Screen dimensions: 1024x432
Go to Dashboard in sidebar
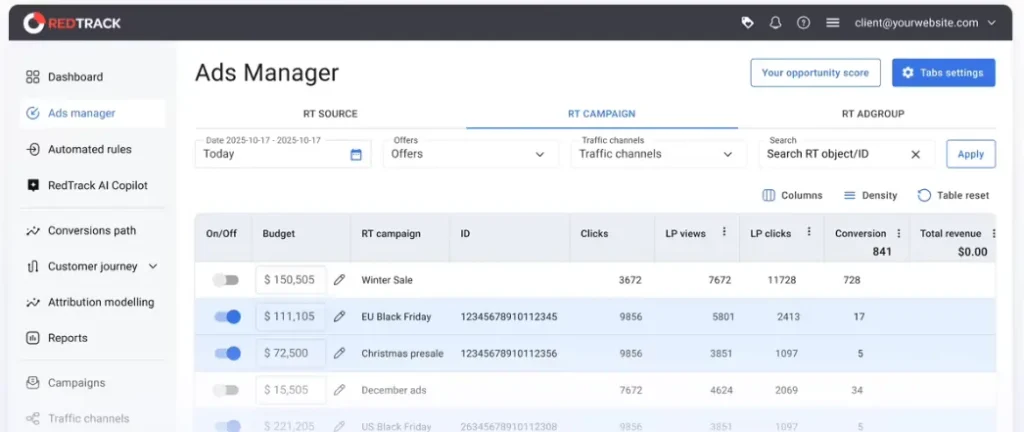pos(75,77)
